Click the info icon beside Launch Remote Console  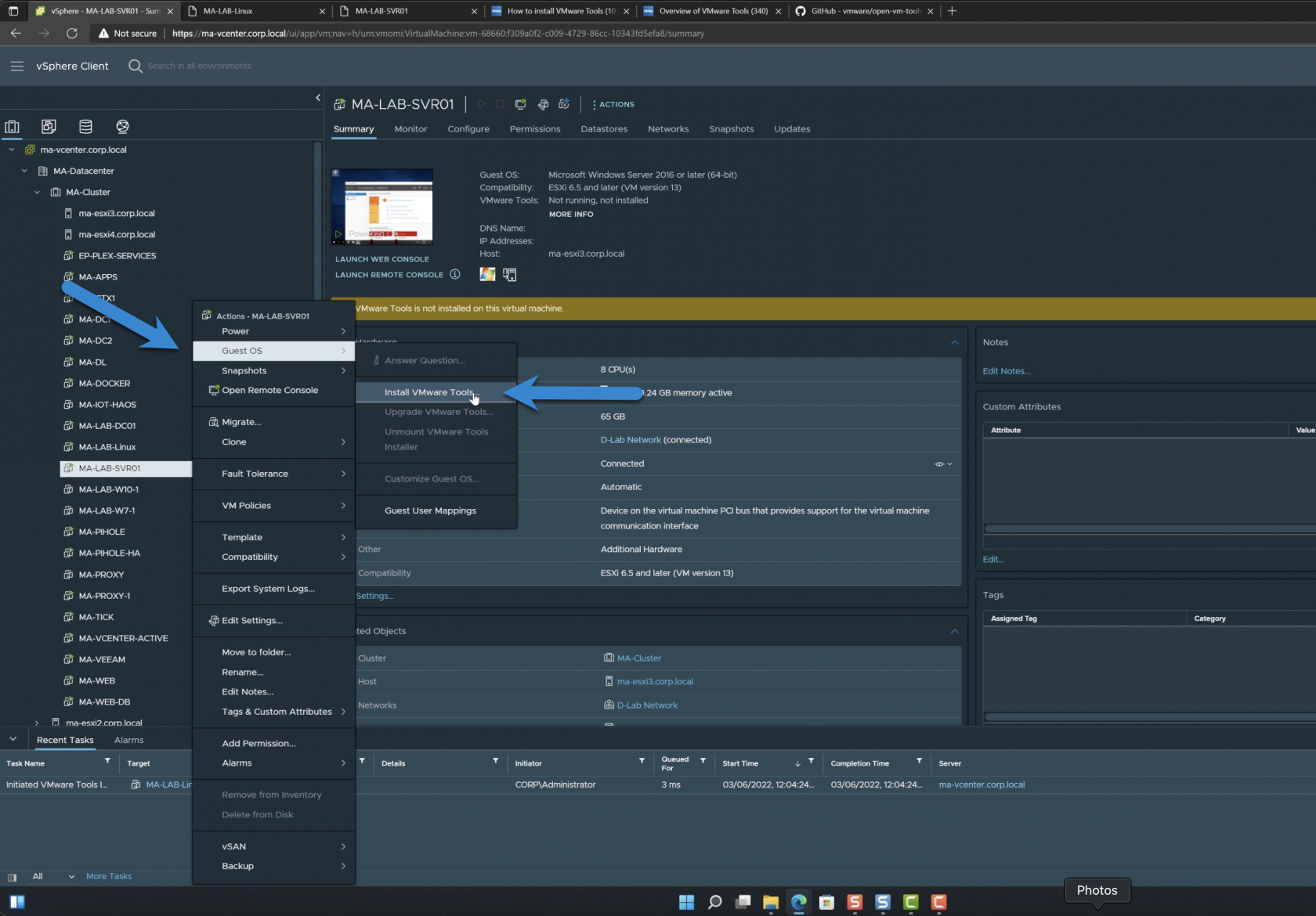[x=454, y=274]
